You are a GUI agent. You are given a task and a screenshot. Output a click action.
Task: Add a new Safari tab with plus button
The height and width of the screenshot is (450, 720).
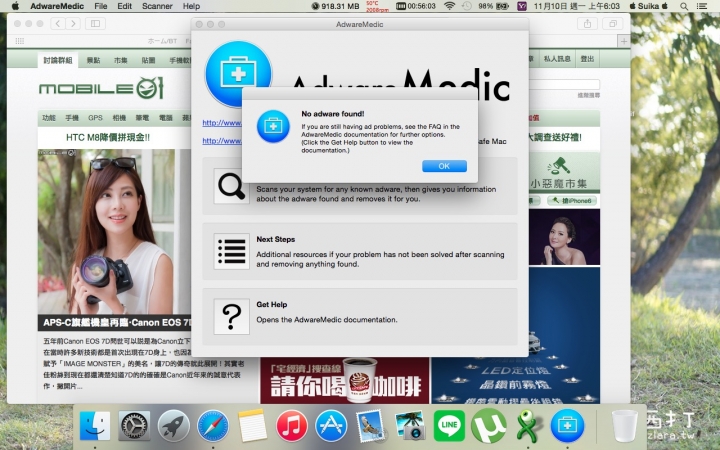point(624,41)
